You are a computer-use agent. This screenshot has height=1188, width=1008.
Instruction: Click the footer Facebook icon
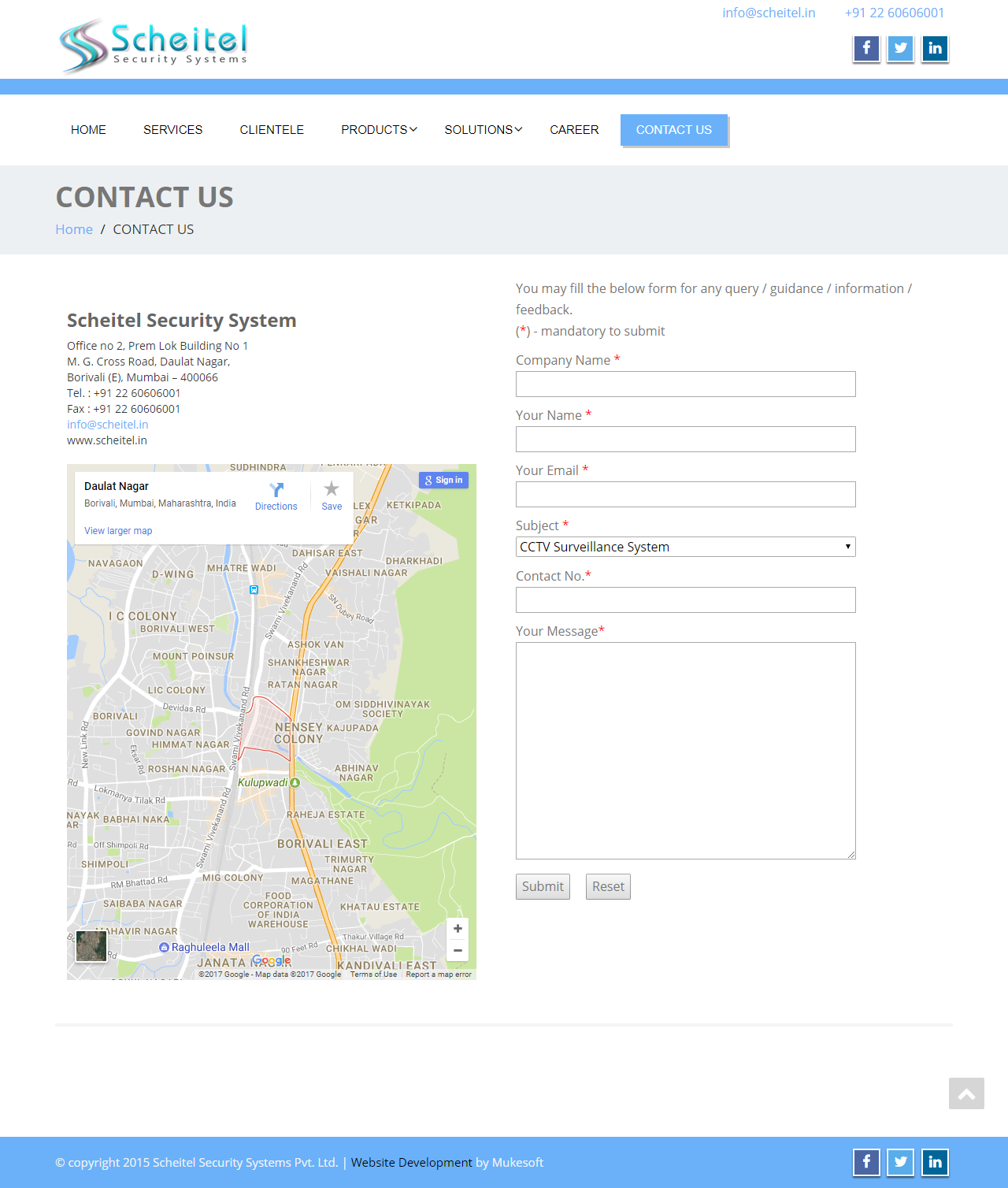tap(866, 1162)
